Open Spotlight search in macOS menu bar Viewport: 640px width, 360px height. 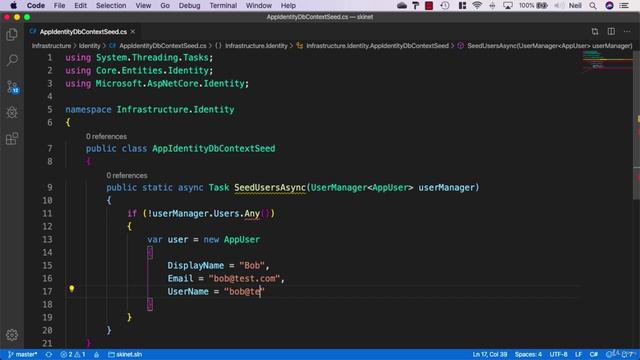pos(593,5)
